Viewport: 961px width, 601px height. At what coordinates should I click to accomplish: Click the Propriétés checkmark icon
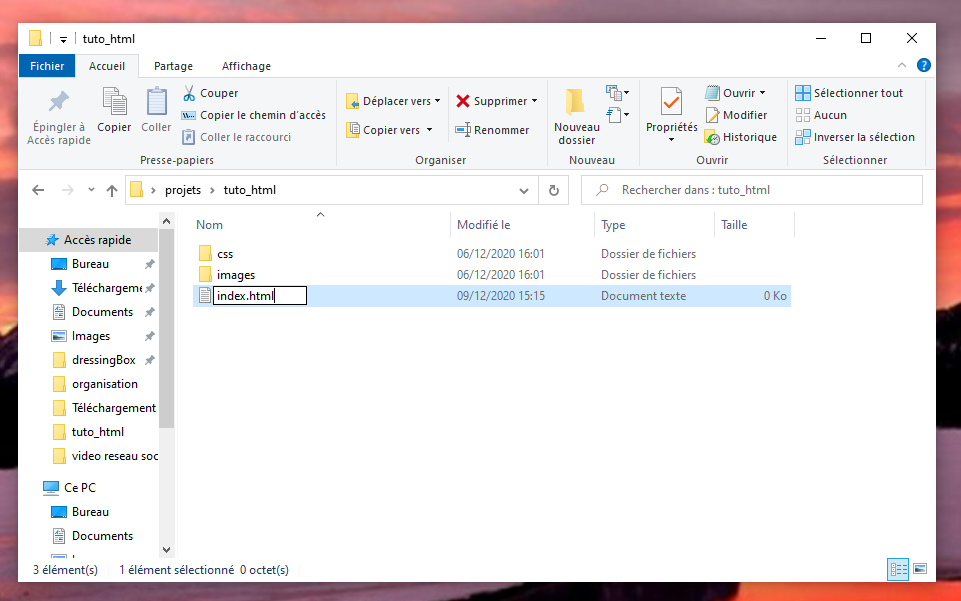click(671, 102)
